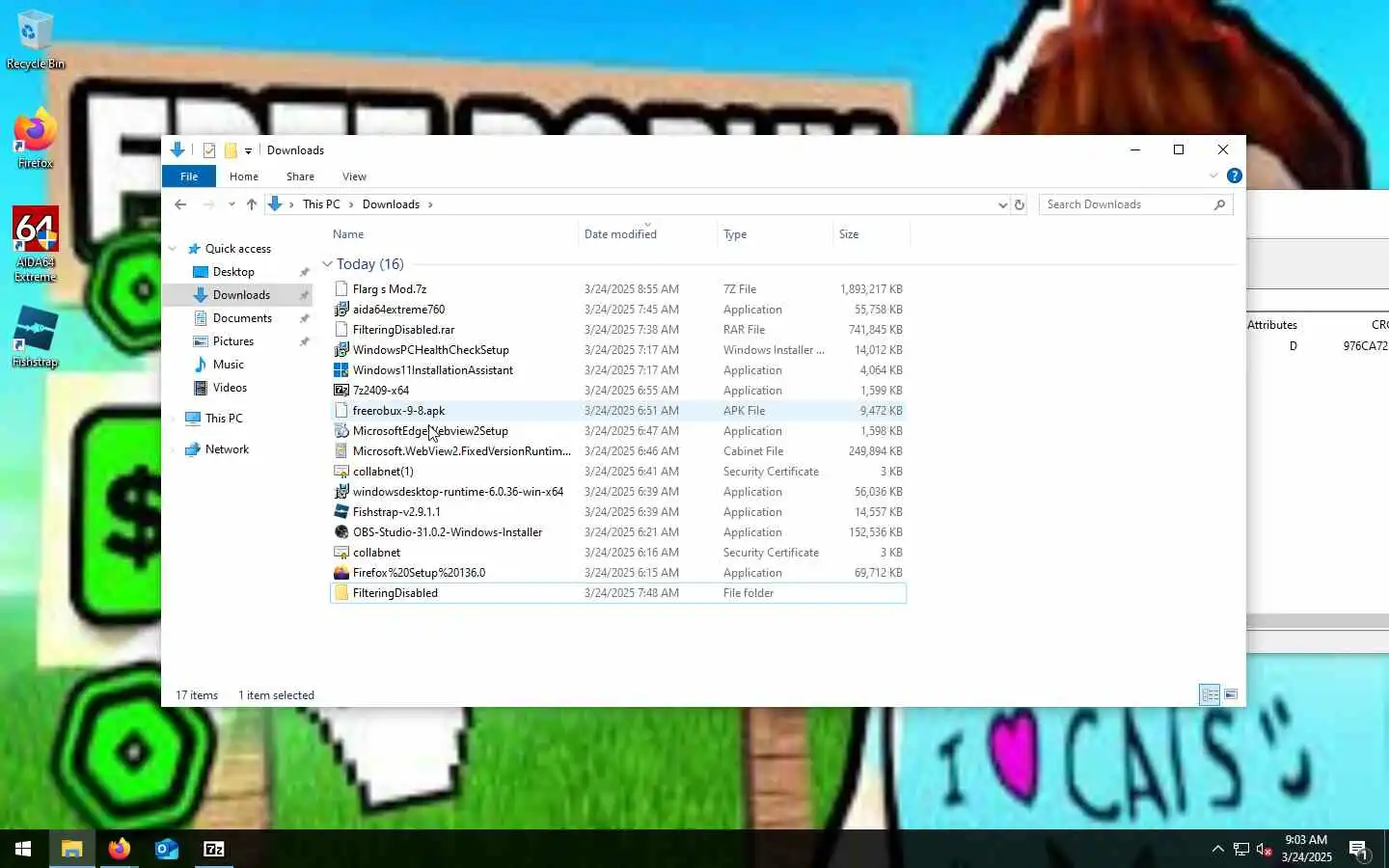Open Outlook from the taskbar
Image resolution: width=1389 pixels, height=868 pixels.
(167, 849)
